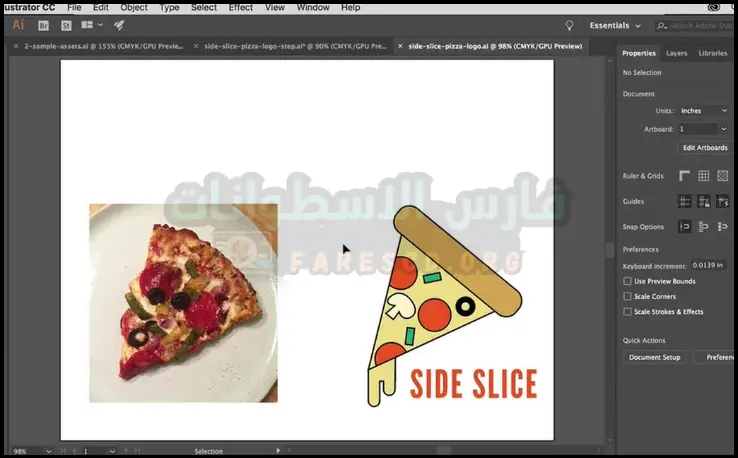The height and width of the screenshot is (458, 738).
Task: Show the grid using the Grid icon
Action: tap(704, 176)
